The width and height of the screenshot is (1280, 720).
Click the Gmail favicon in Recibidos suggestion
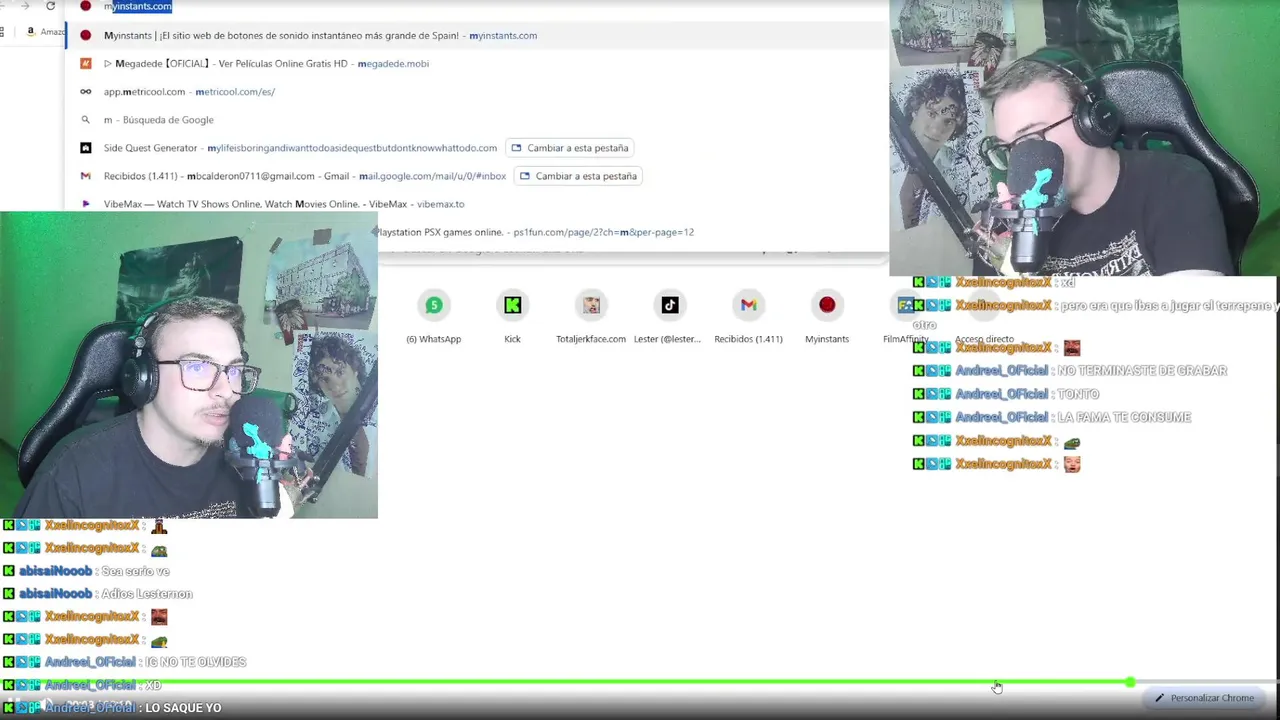[x=85, y=176]
